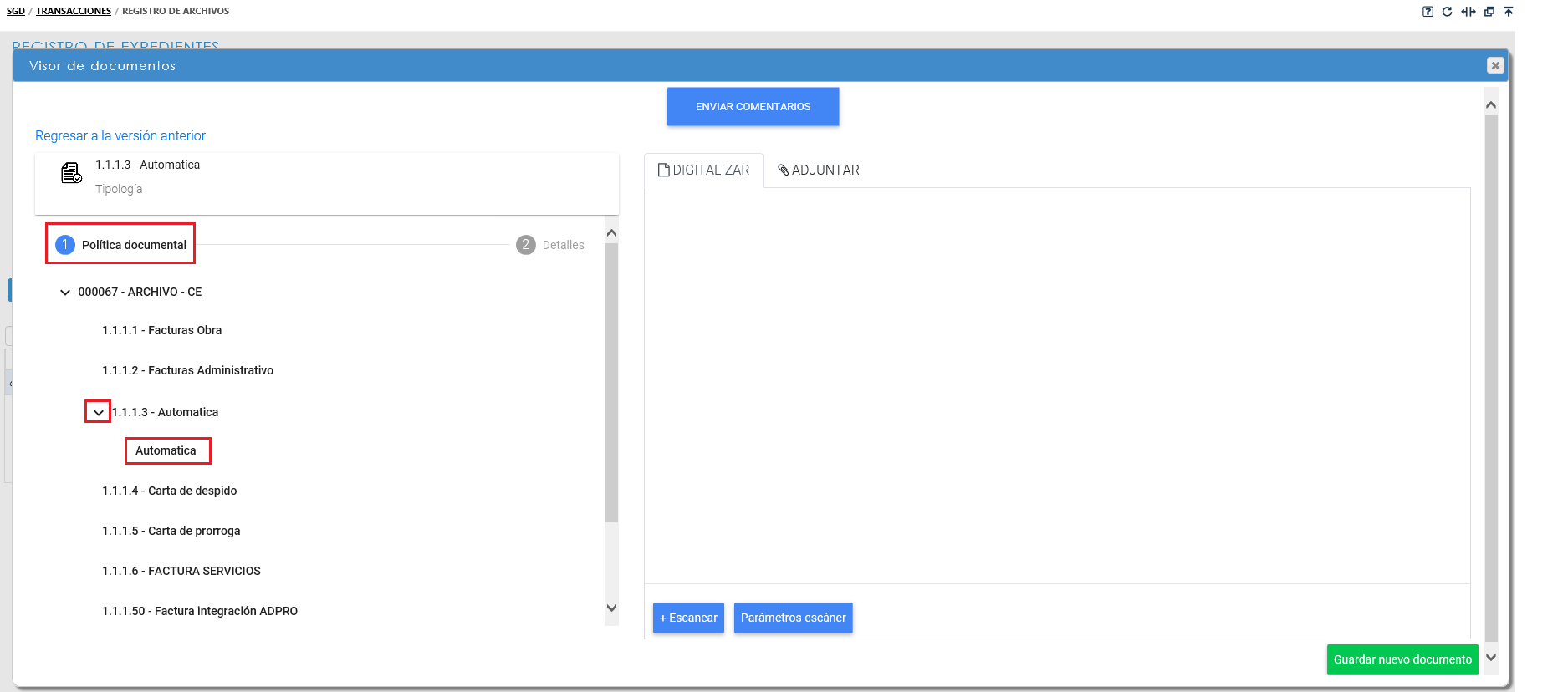This screenshot has width=1568, height=692.
Task: Click the tree panel scrollbar down arrow
Action: click(x=611, y=608)
